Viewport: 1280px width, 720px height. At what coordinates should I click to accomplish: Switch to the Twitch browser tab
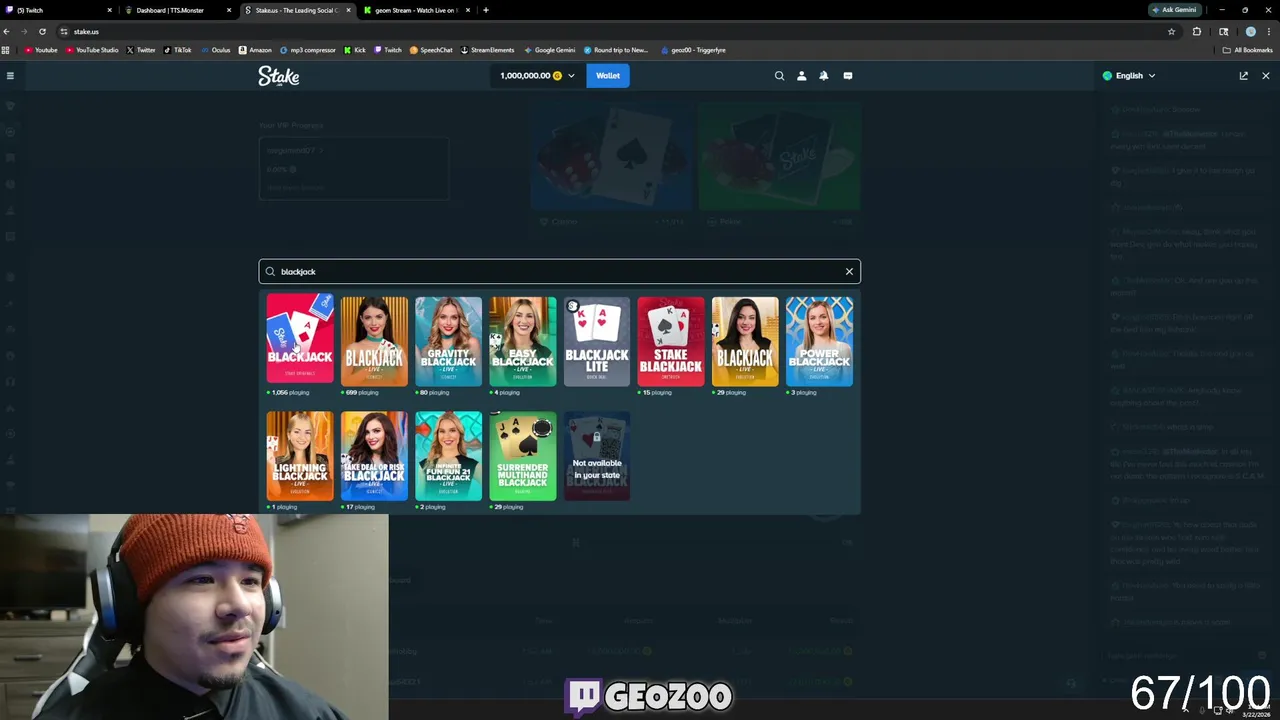pos(58,10)
